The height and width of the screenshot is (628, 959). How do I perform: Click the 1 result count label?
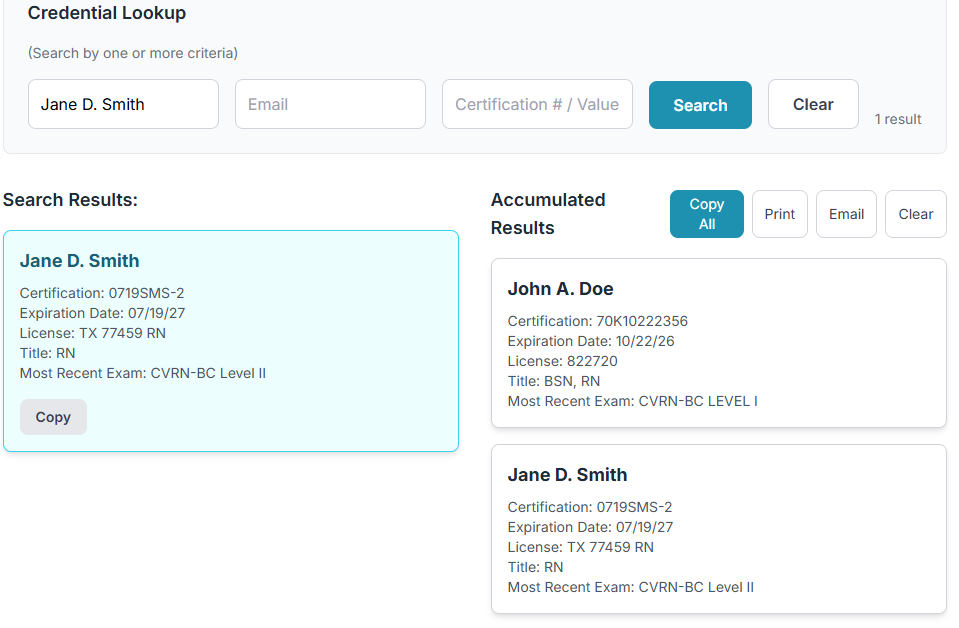click(x=897, y=119)
